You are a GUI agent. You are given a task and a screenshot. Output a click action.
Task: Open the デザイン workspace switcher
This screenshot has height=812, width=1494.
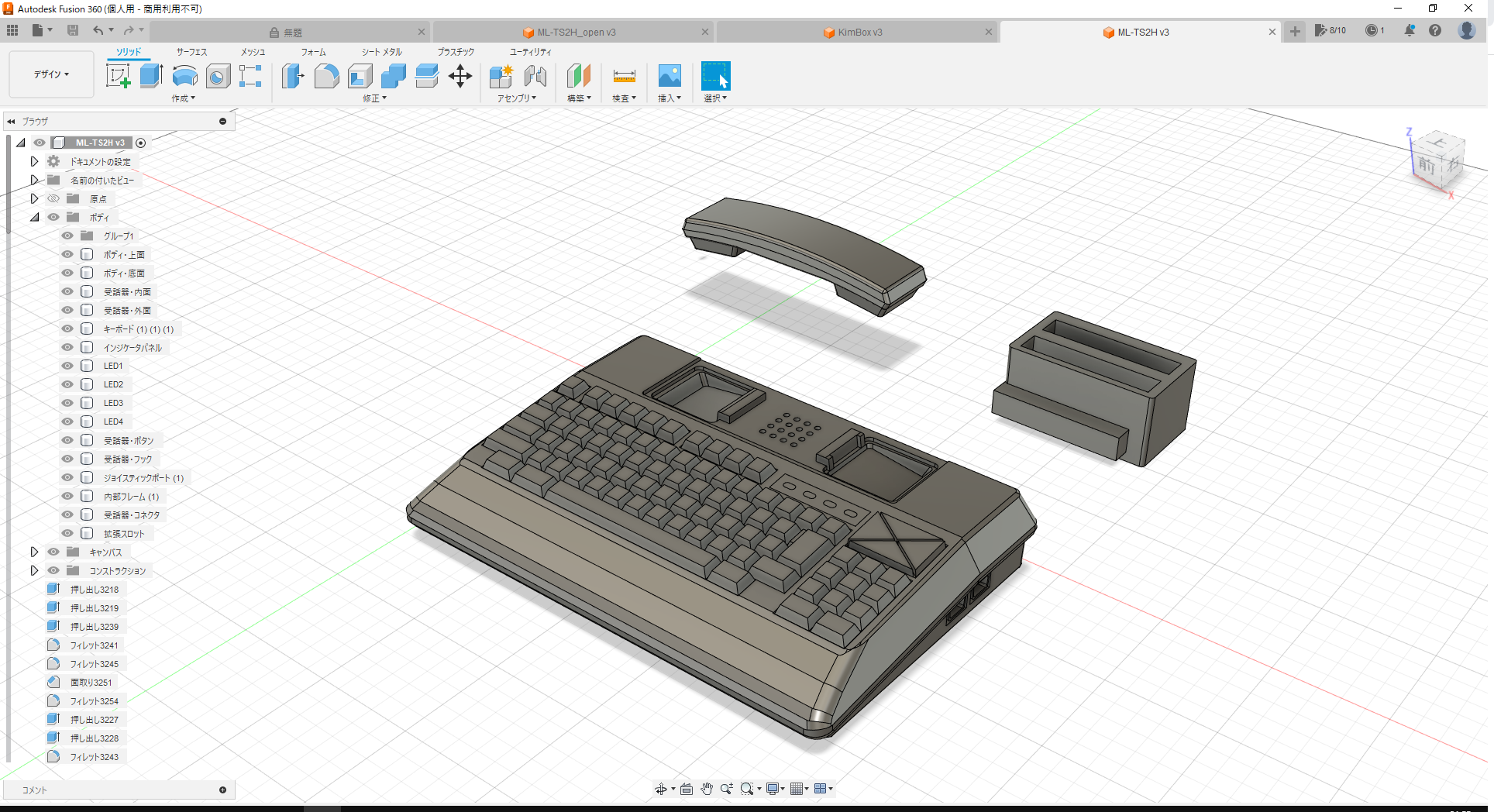(50, 74)
